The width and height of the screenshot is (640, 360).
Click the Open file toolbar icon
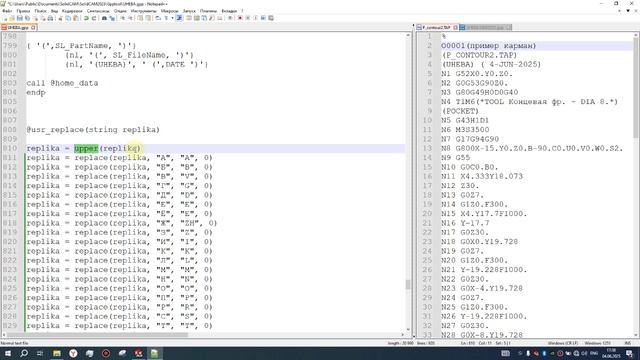(12, 18)
